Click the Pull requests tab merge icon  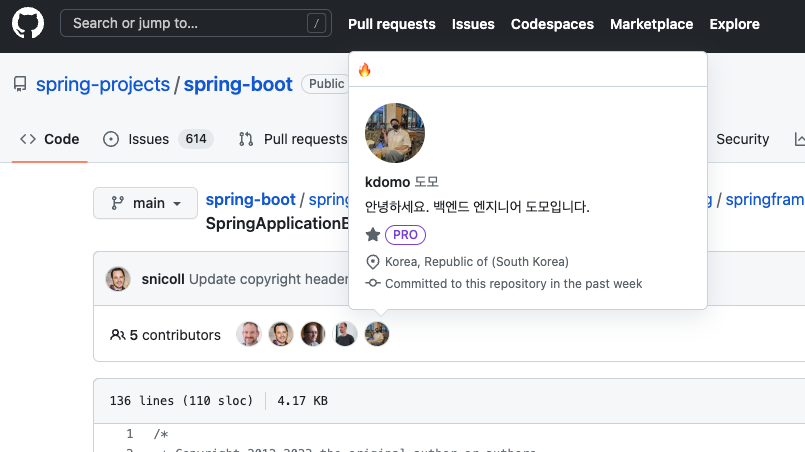point(246,139)
